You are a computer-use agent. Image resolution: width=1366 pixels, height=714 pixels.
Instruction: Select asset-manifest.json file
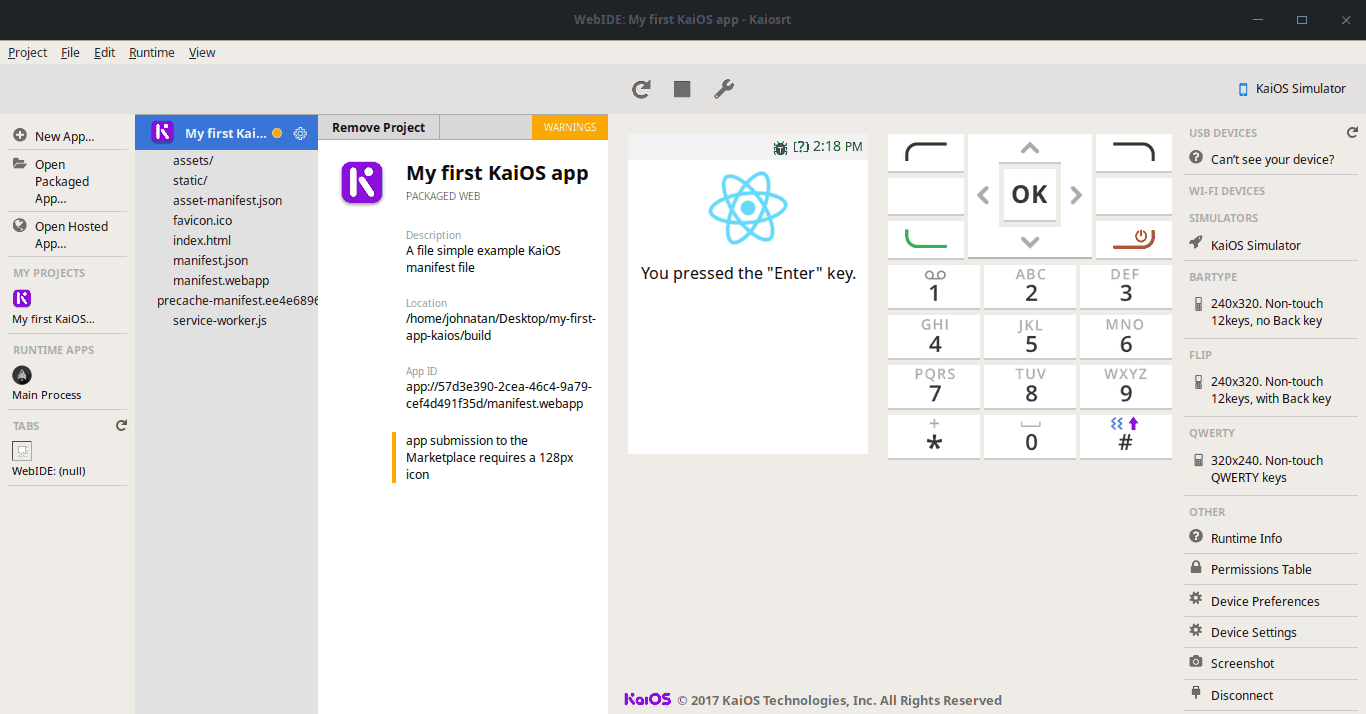227,200
